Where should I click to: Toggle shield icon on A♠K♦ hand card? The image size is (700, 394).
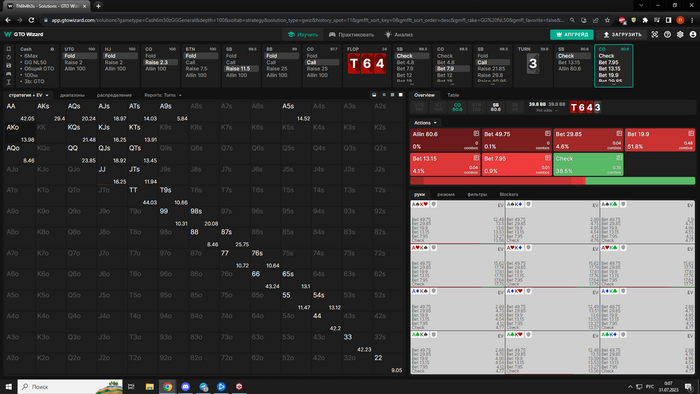pyautogui.click(x=528, y=204)
